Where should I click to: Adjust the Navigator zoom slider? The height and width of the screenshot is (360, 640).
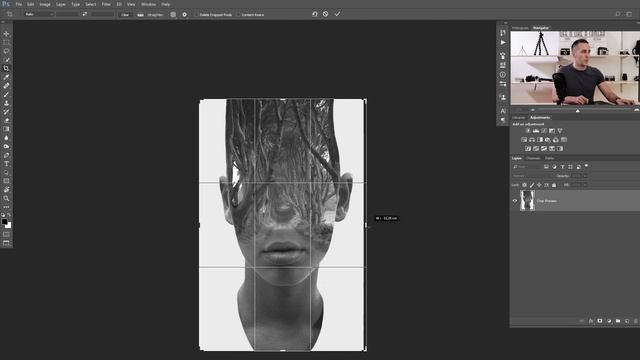tap(578, 110)
